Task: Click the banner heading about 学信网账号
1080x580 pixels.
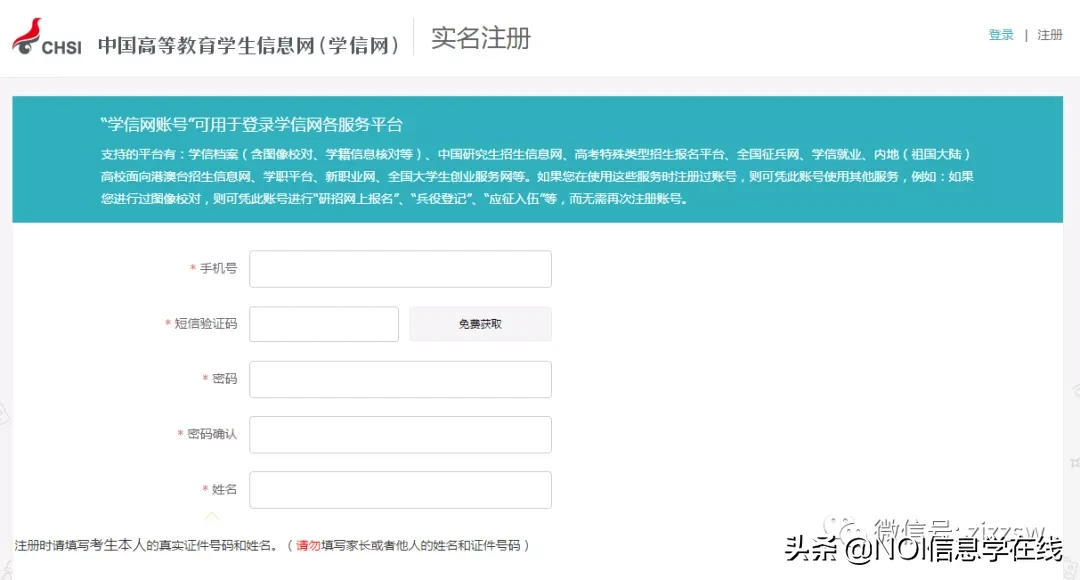Action: pyautogui.click(x=253, y=124)
